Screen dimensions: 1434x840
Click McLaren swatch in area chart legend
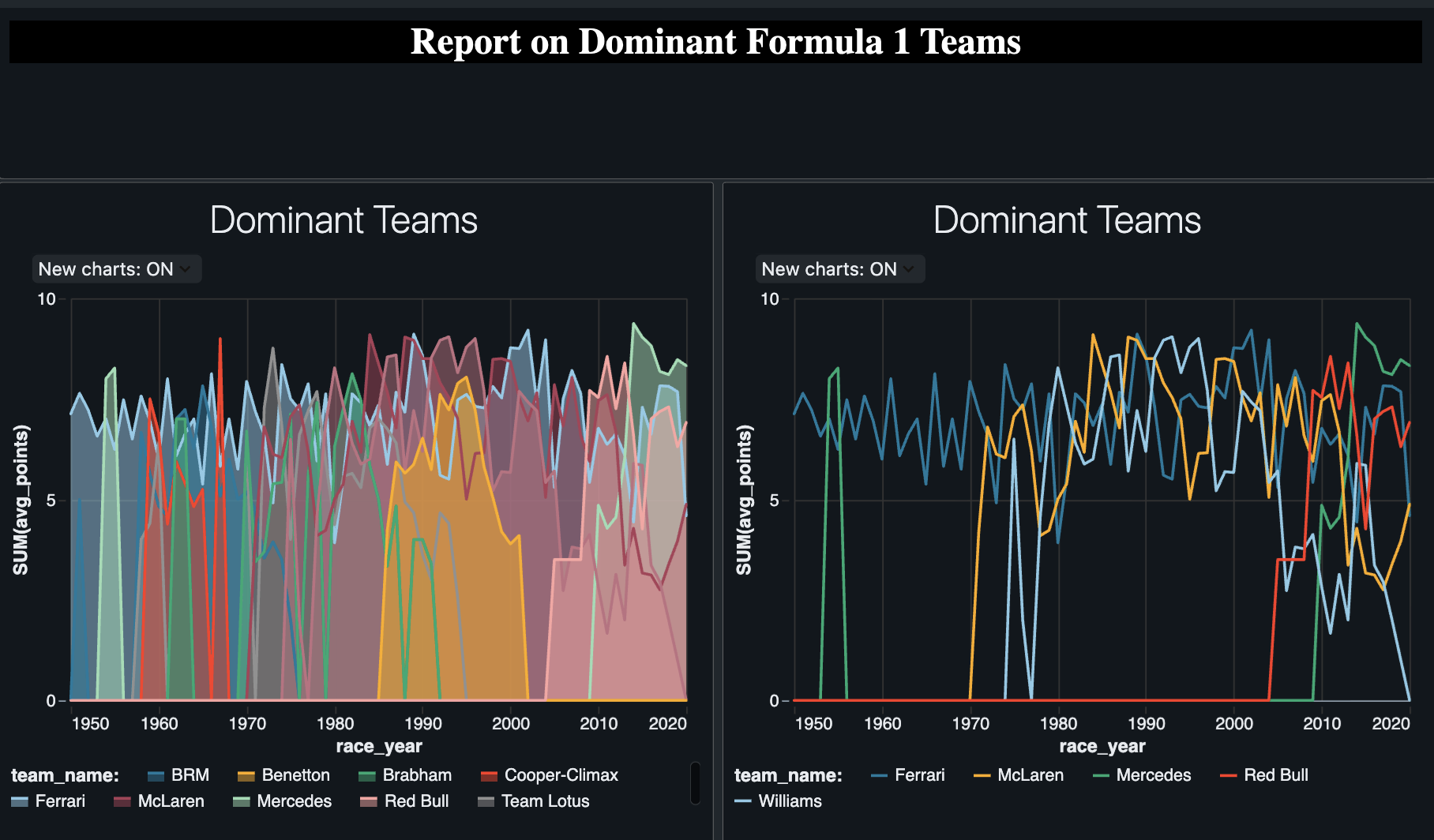click(x=122, y=801)
